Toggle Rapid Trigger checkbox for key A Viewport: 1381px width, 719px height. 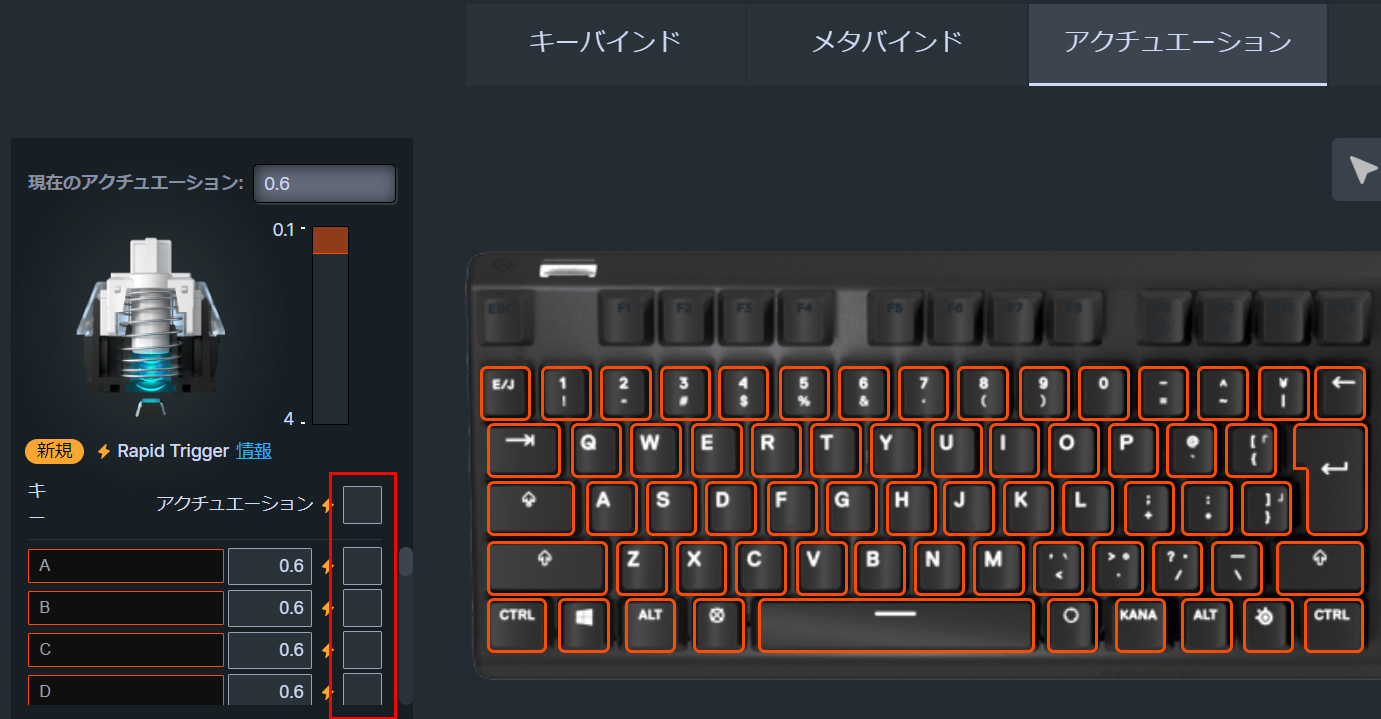tap(362, 566)
